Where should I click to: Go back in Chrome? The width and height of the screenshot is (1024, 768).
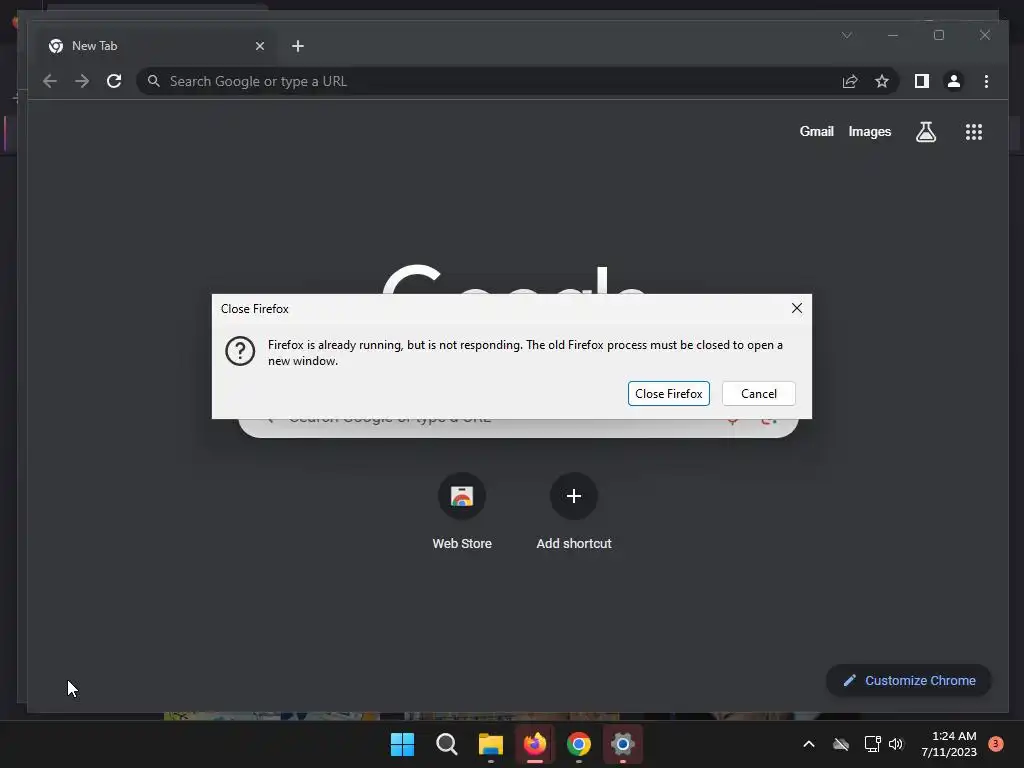50,81
